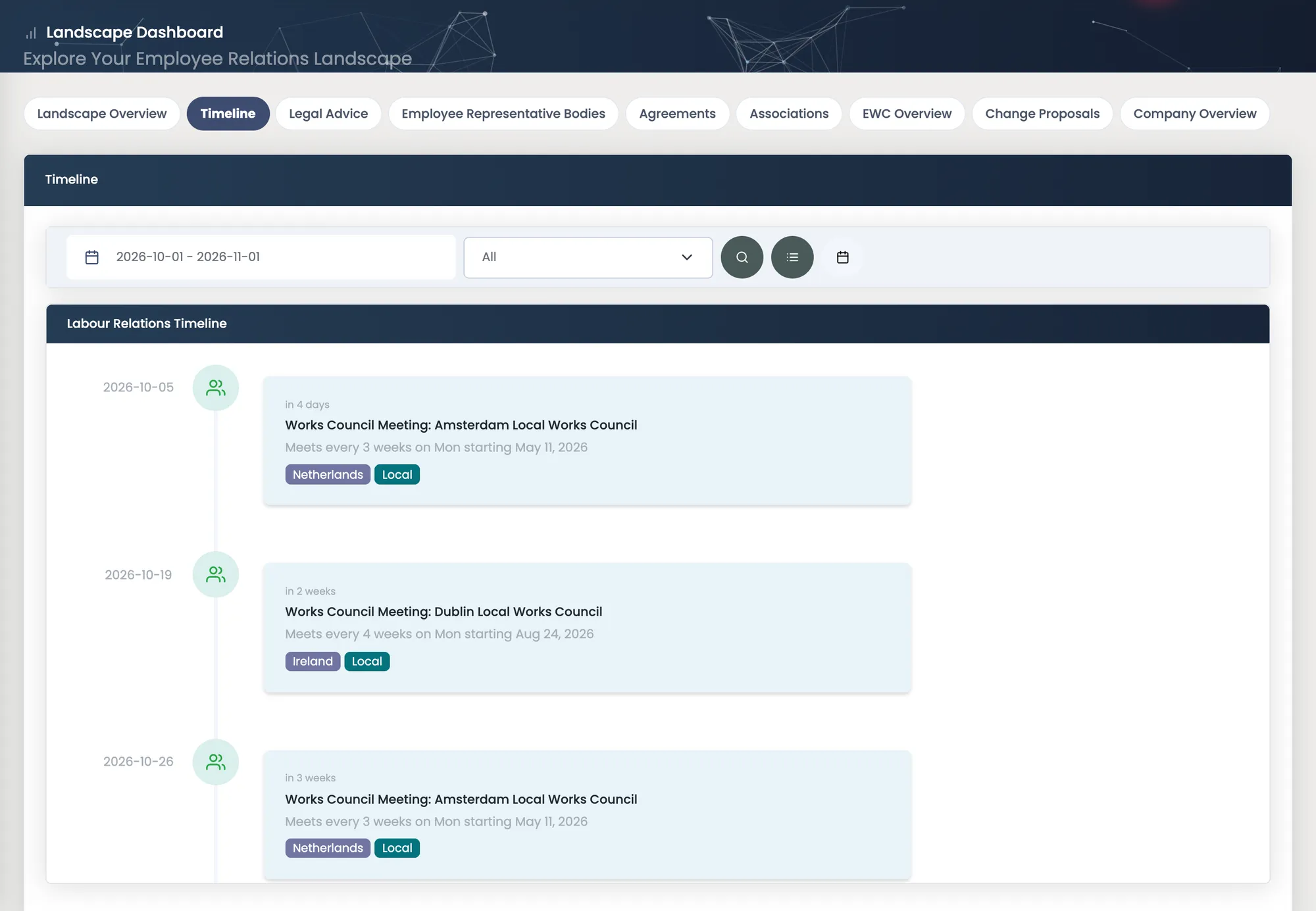Click the Landscape Dashboard bar chart icon
The width and height of the screenshot is (1316, 911).
(31, 33)
